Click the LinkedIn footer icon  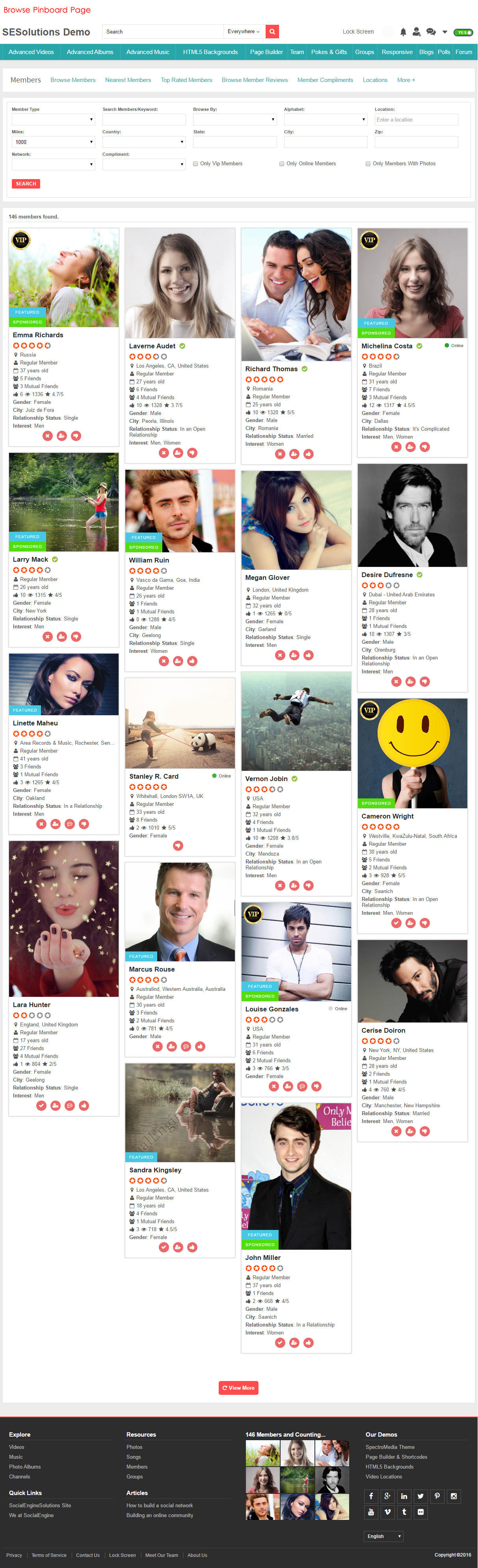pos(404,1495)
